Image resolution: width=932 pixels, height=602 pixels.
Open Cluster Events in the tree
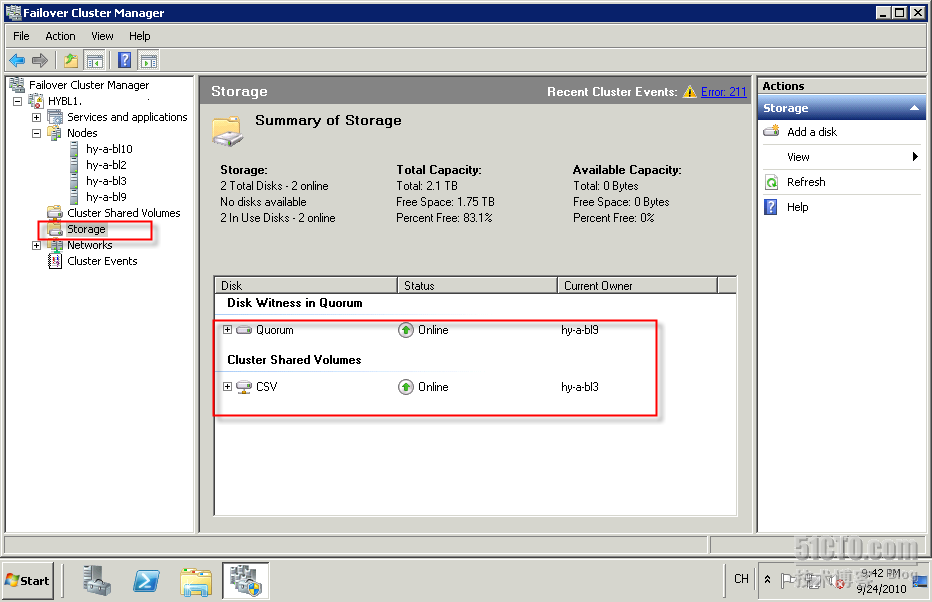coord(102,261)
